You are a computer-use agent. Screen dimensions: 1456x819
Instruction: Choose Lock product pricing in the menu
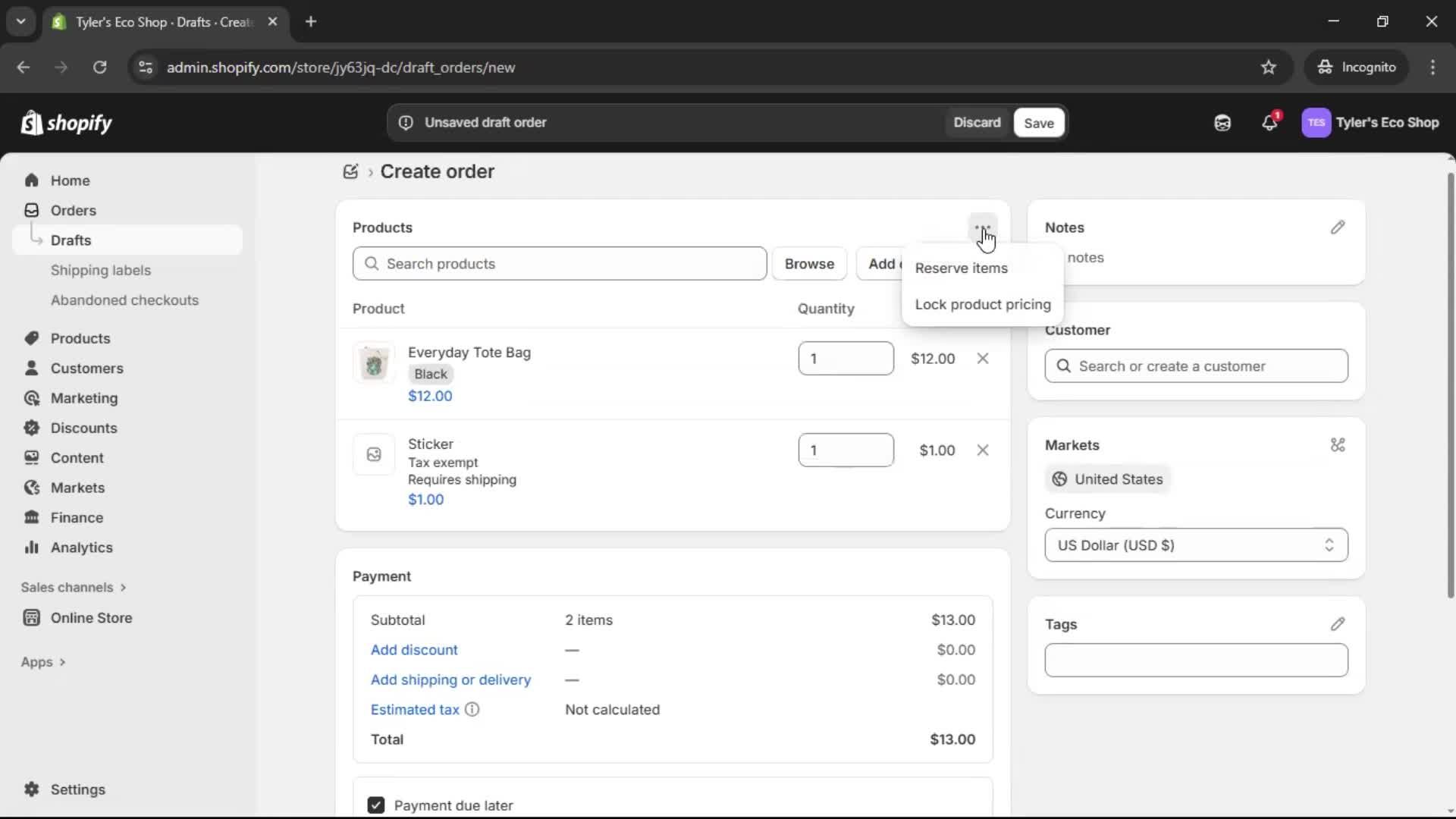click(x=982, y=304)
